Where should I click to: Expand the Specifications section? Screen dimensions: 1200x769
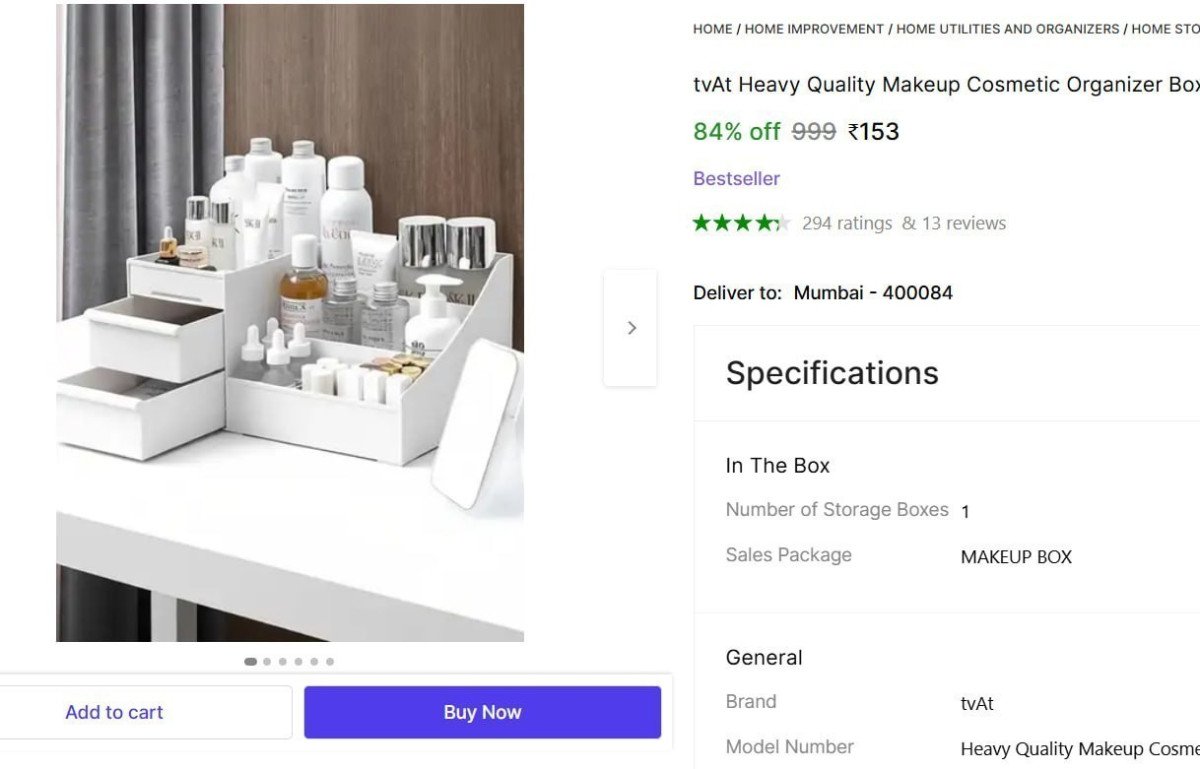click(x=832, y=372)
